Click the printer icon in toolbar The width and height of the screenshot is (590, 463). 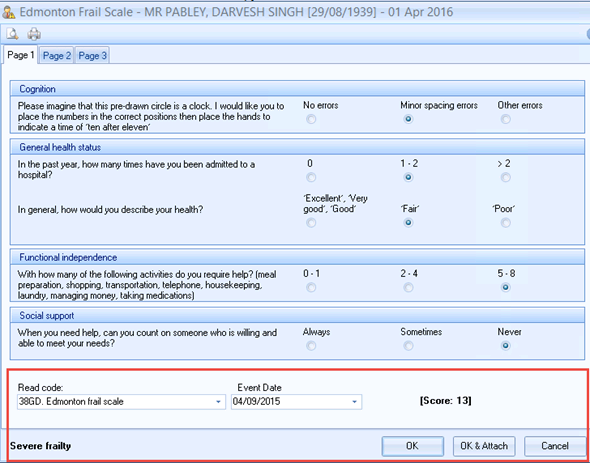[34, 34]
